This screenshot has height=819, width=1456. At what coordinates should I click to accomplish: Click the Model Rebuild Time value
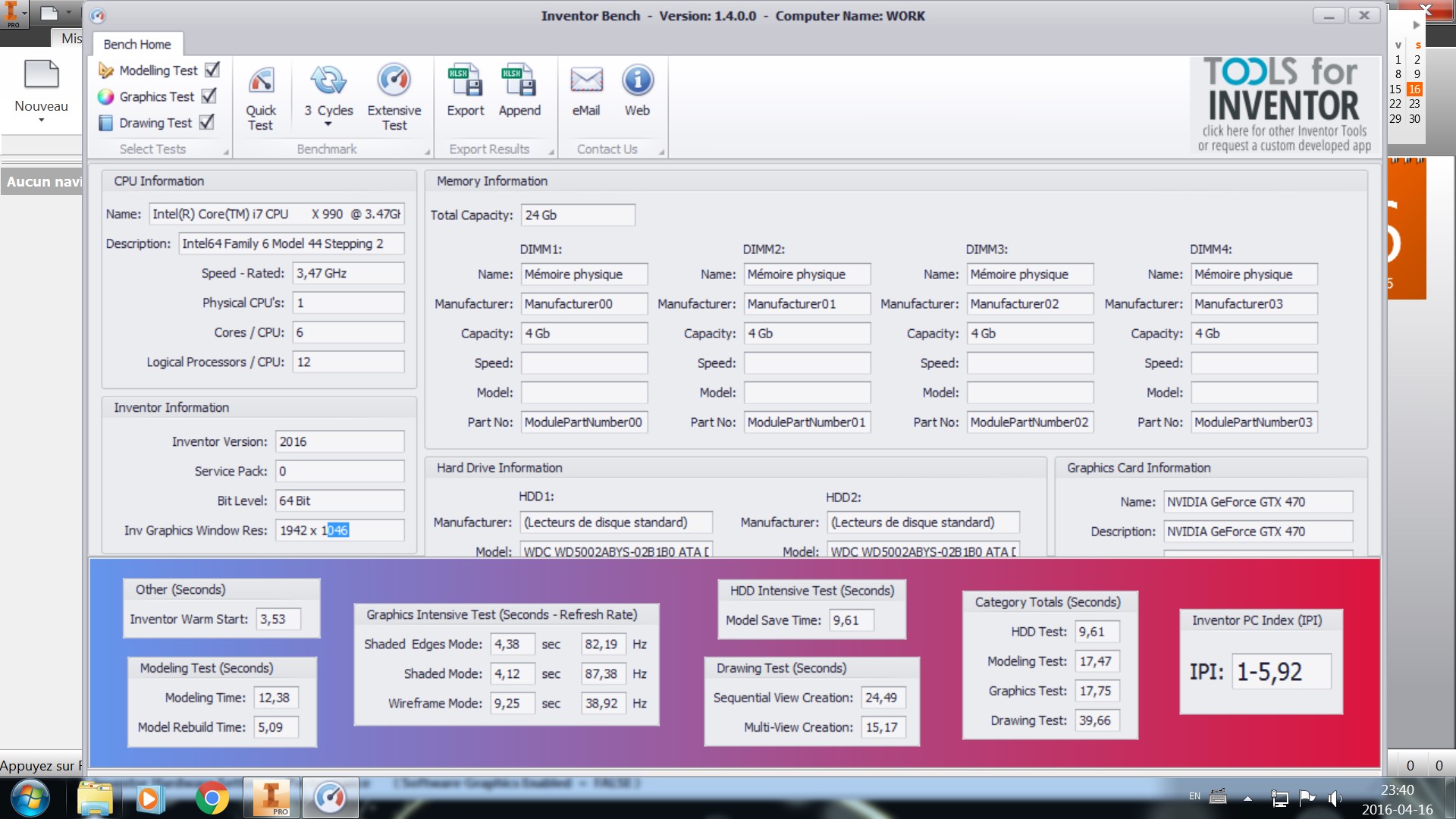tap(276, 726)
